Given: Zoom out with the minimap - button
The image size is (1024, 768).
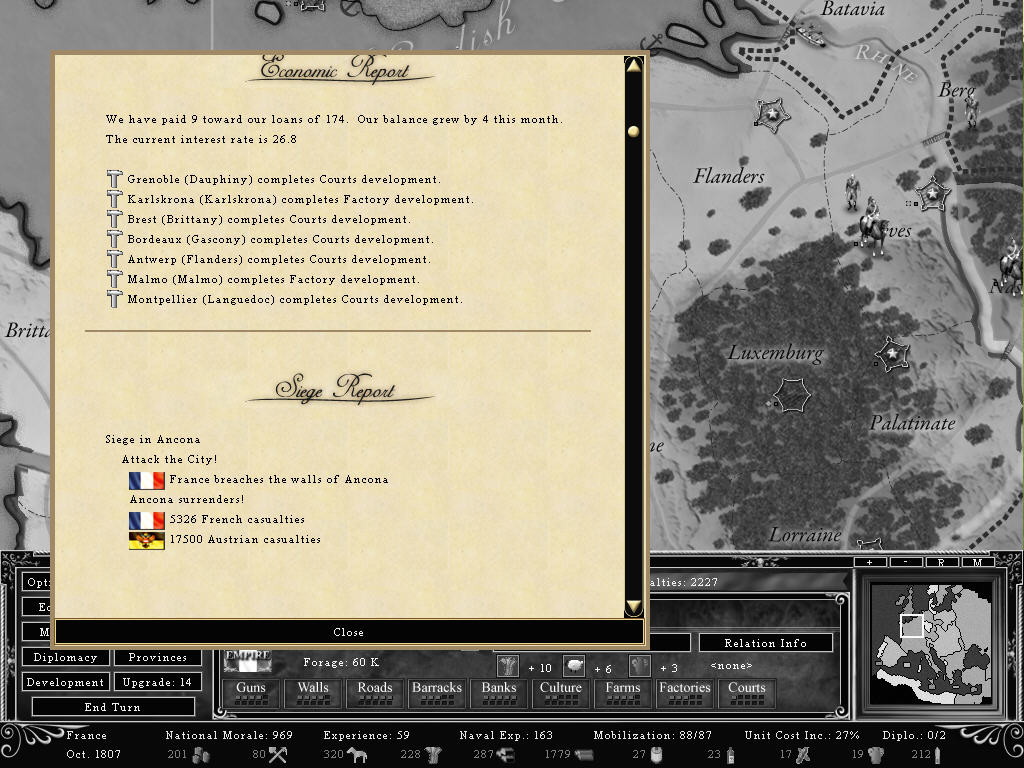Looking at the screenshot, I should (x=906, y=562).
